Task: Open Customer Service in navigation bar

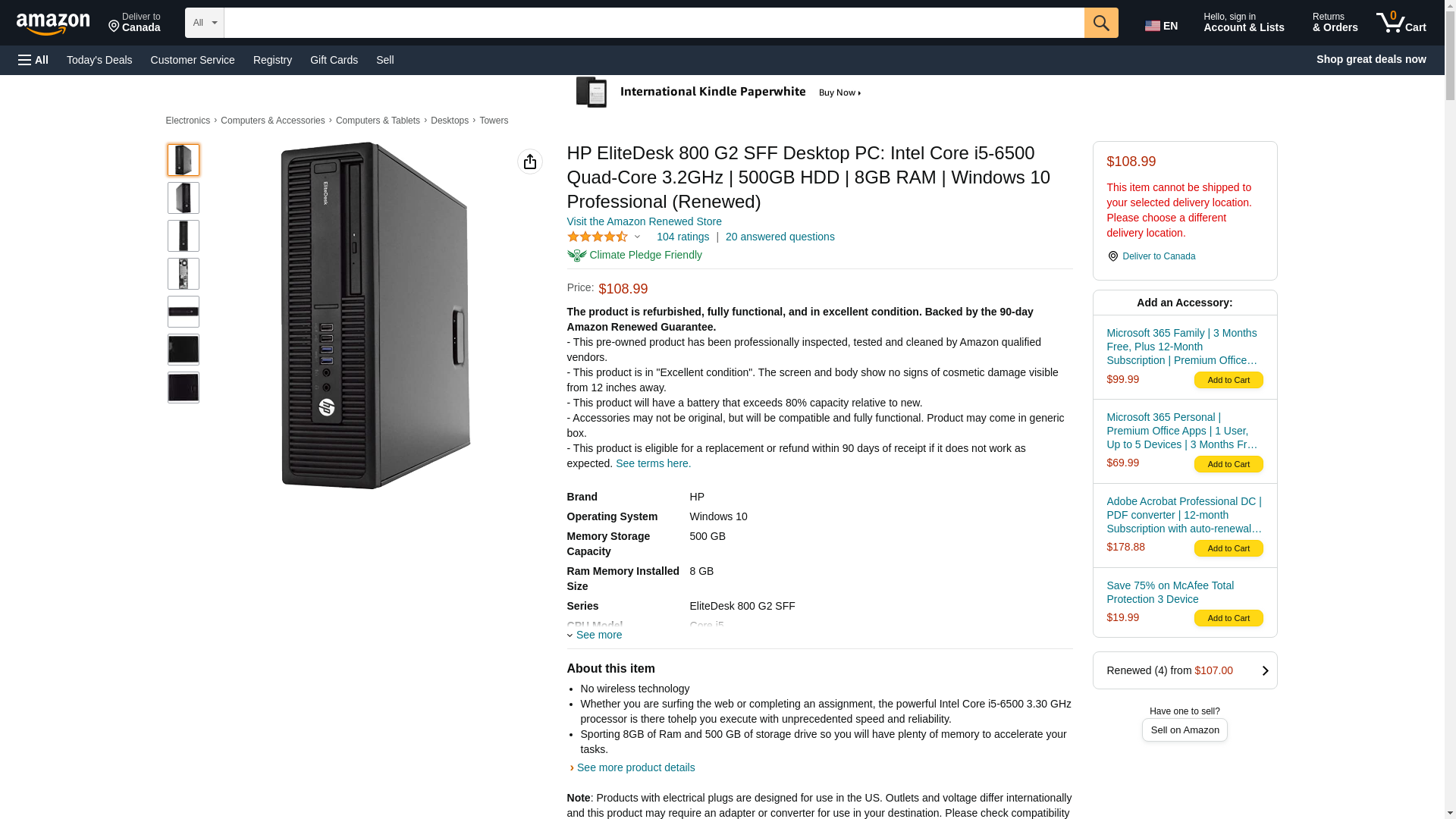Action: coord(193,60)
